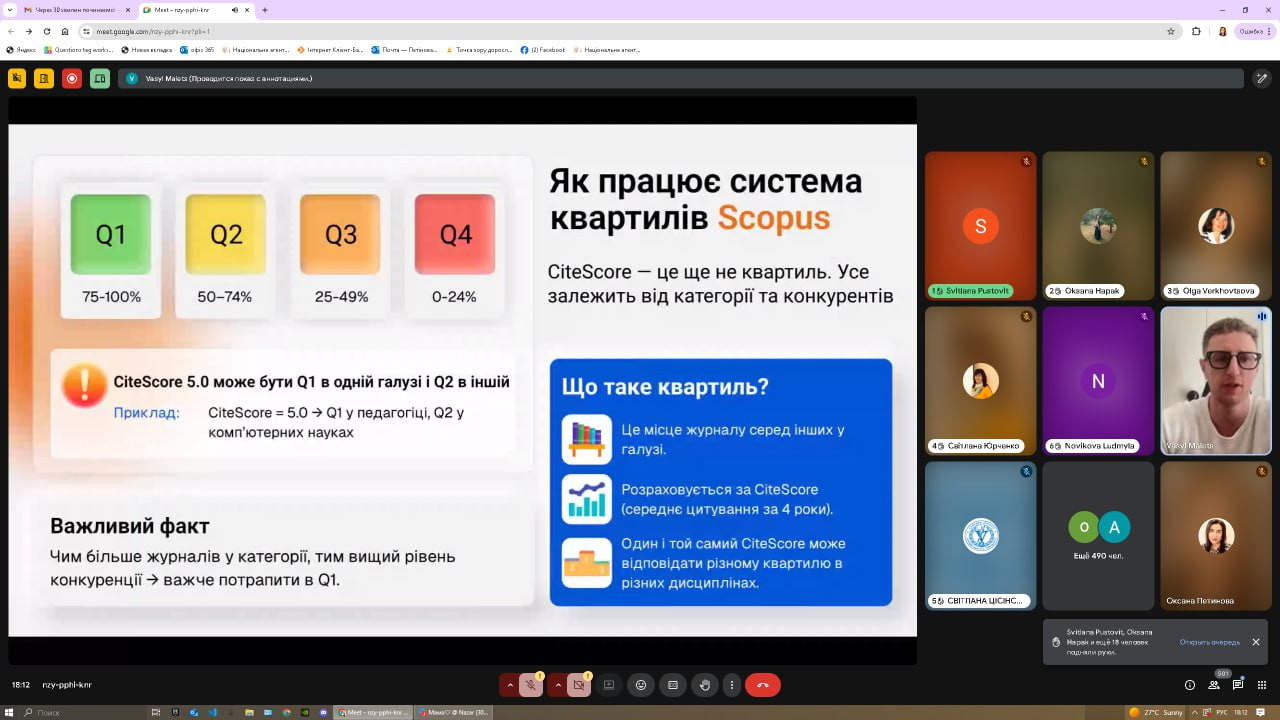Viewport: 1280px width, 720px height.
Task: Expand audio settings arrow beside the microphone
Action: click(510, 685)
